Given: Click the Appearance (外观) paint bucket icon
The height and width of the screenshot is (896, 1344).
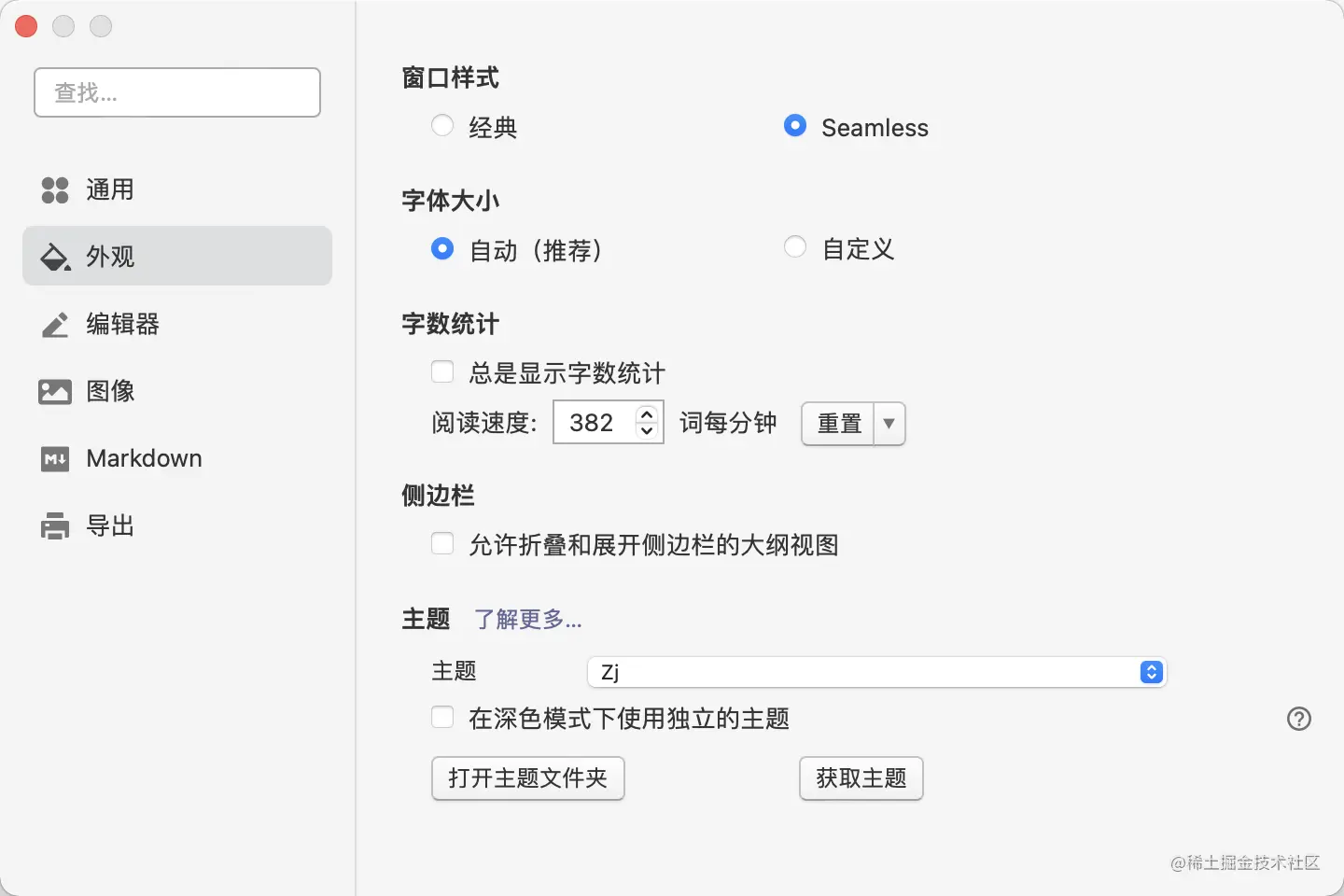Looking at the screenshot, I should point(55,257).
